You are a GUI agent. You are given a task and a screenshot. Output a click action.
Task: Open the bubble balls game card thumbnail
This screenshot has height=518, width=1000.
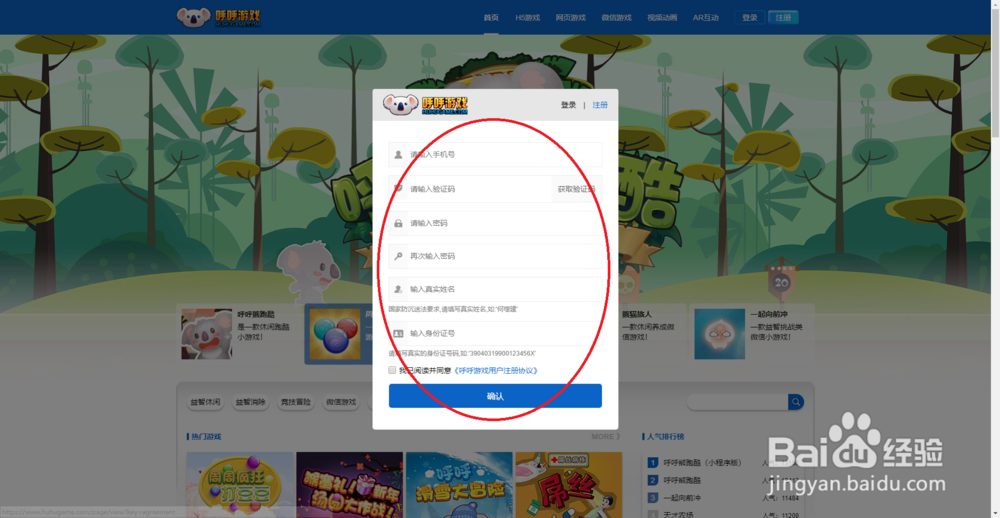click(x=335, y=334)
